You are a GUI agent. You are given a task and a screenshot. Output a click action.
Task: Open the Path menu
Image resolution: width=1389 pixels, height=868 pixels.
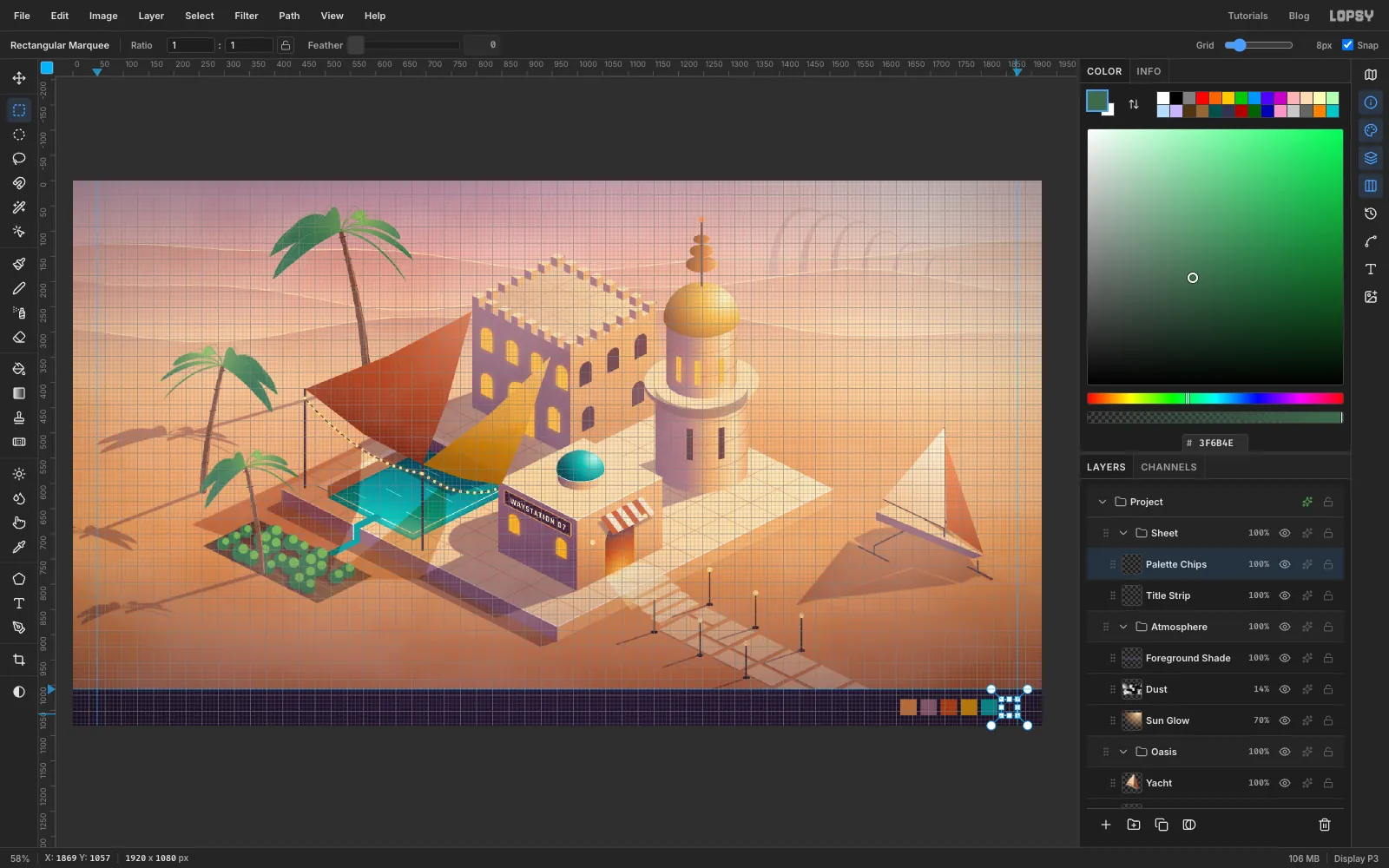(x=289, y=16)
